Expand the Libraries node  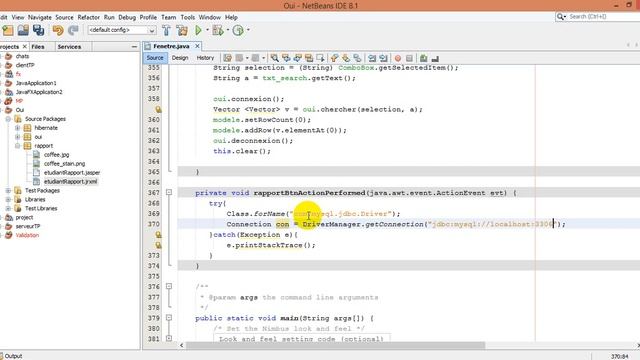click(8, 200)
